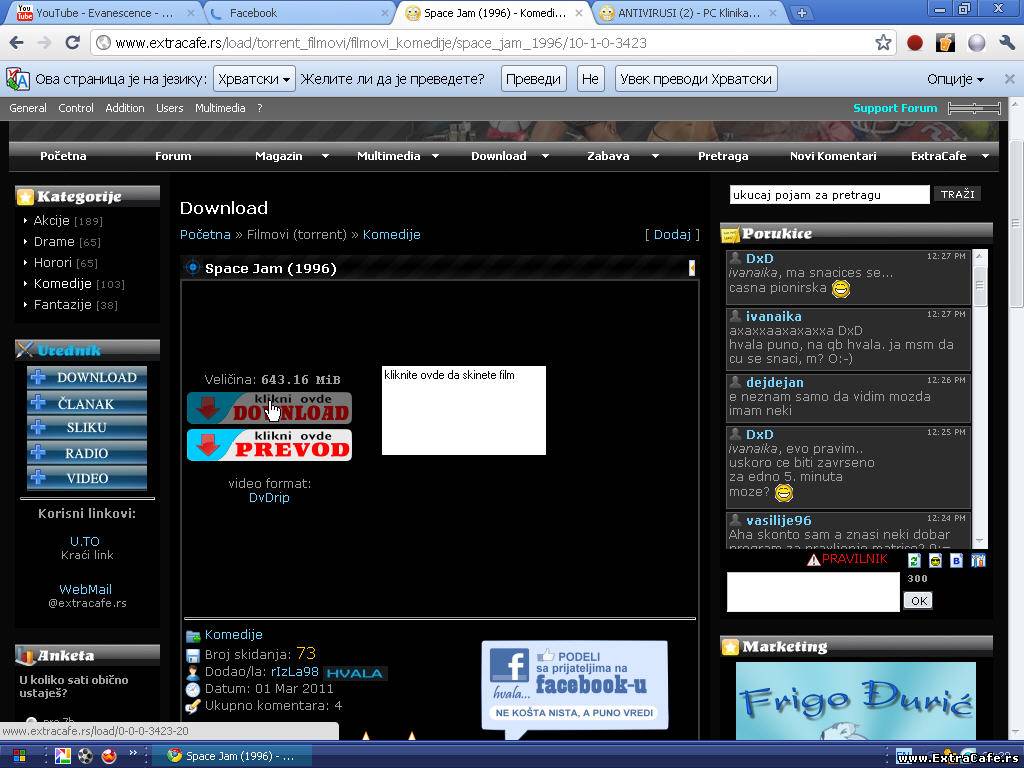Open the Frigo Đurić marketing banner

[x=856, y=701]
